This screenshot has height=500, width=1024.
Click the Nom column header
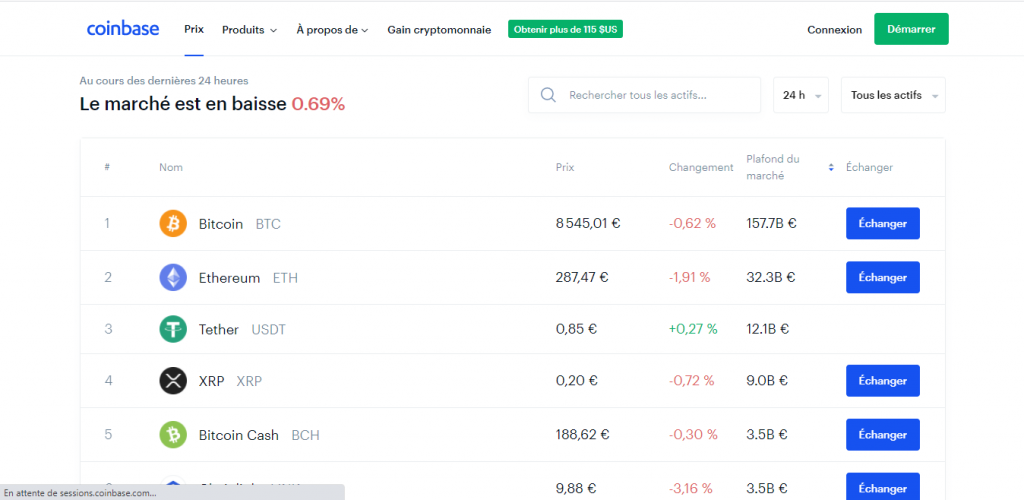[x=171, y=168]
